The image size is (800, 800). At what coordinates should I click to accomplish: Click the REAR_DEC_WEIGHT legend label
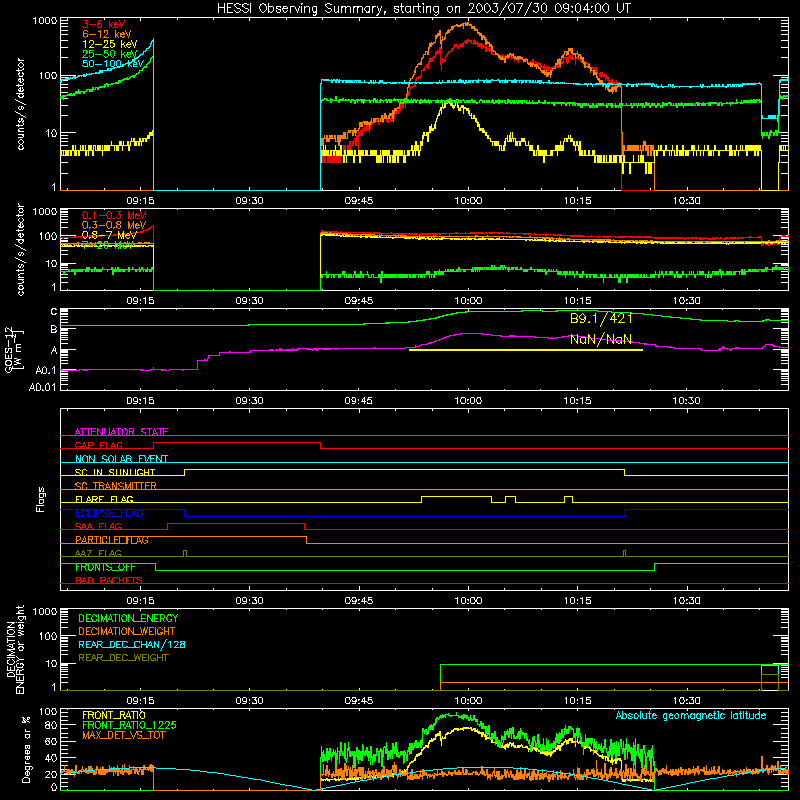coord(123,658)
